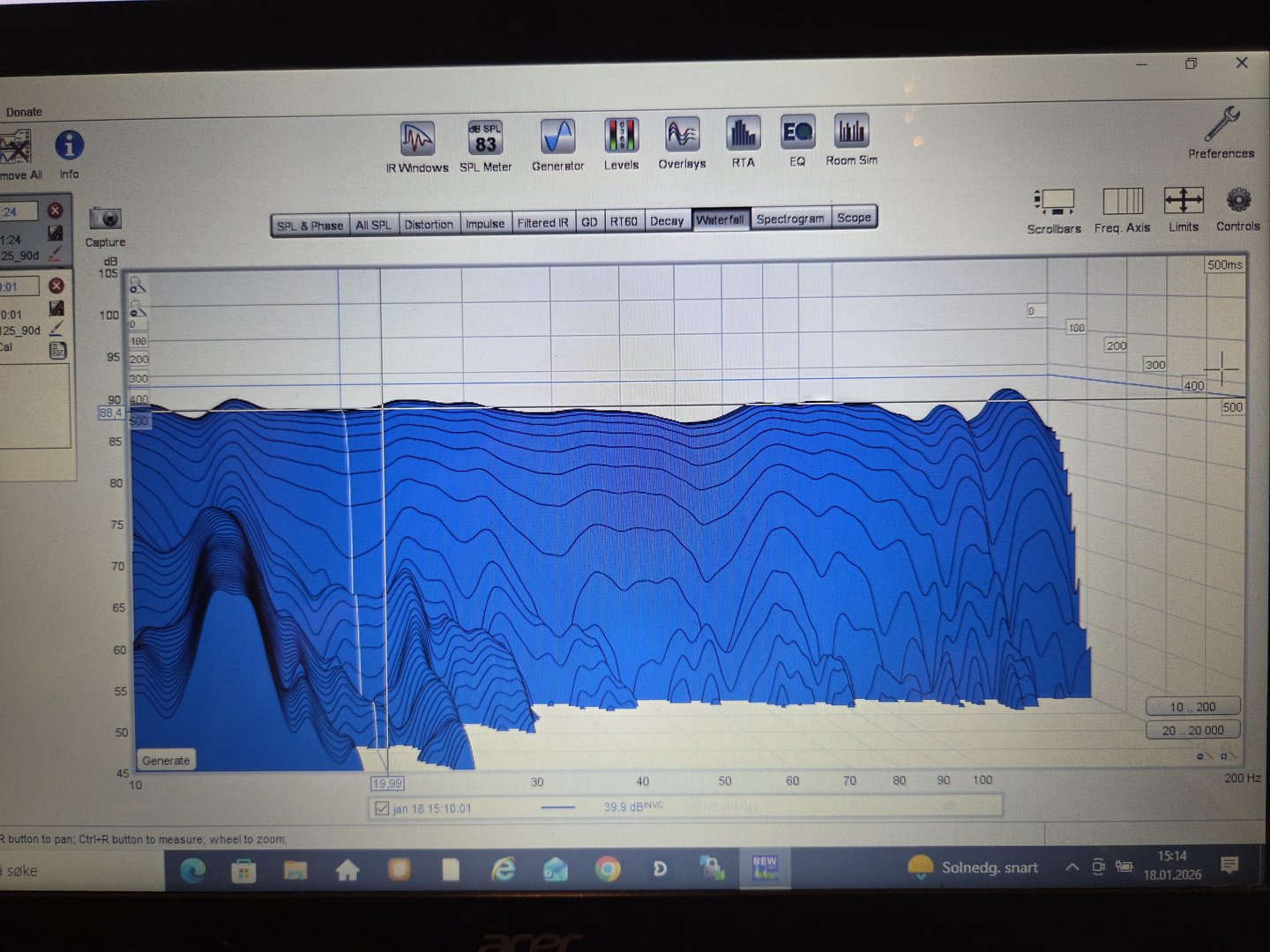Zoom out the vertical dB axis
The width and height of the screenshot is (1270, 952).
click(138, 309)
